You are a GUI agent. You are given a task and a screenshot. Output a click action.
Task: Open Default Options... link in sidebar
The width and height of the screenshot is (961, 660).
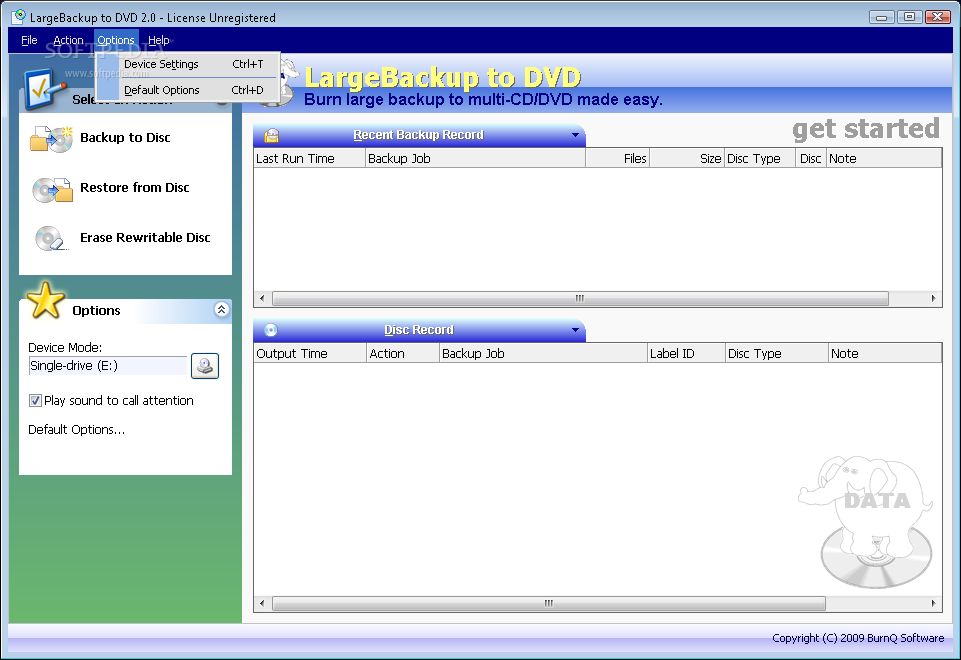coord(77,430)
